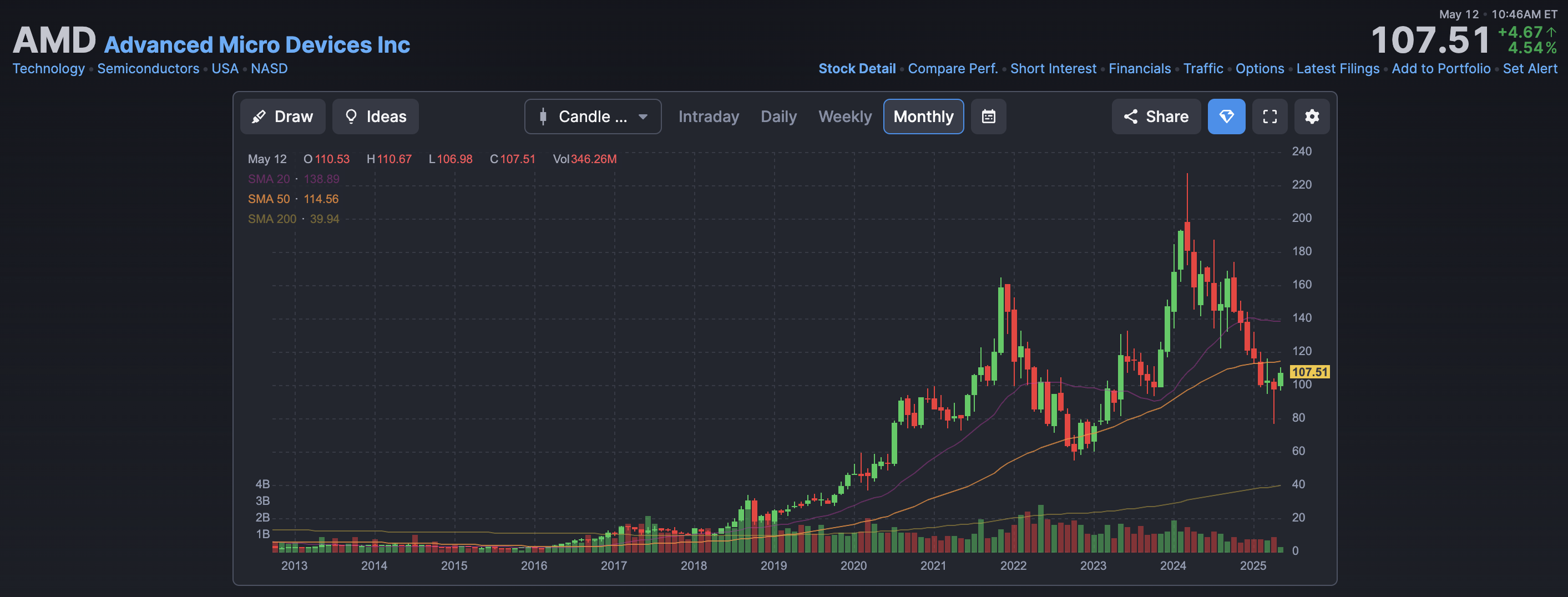Click the SMA 200 indicator label
Viewport: 1568px width, 597px height.
(271, 219)
